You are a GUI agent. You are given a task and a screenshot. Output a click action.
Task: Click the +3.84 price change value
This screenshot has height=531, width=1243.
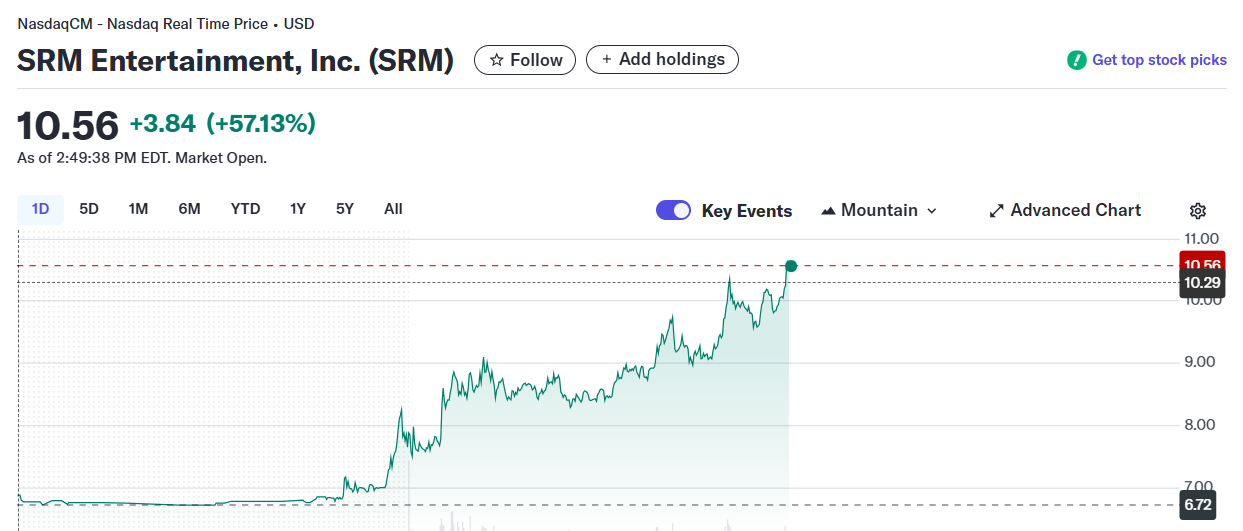pos(163,123)
